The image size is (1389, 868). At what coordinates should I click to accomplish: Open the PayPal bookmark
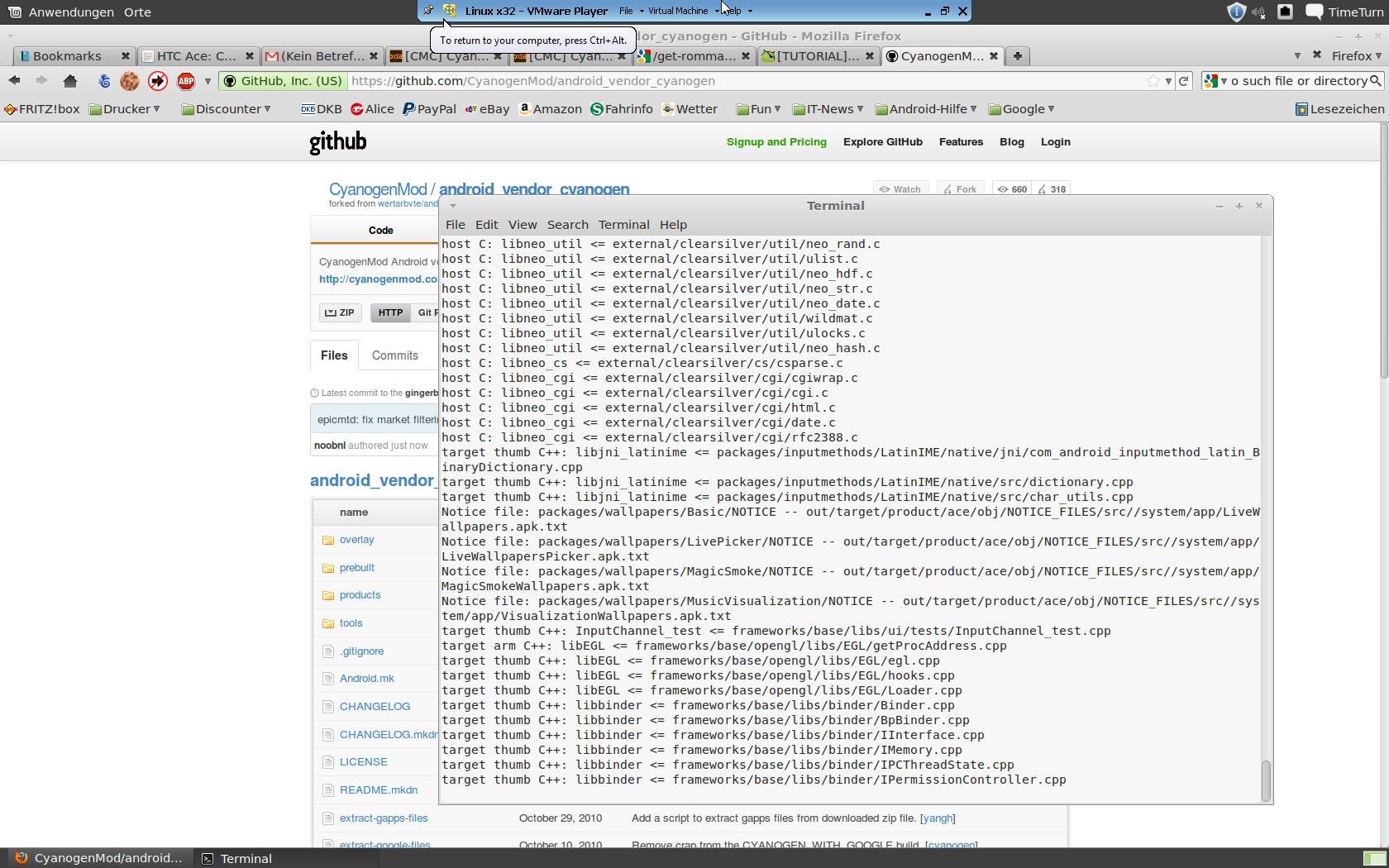point(429,109)
